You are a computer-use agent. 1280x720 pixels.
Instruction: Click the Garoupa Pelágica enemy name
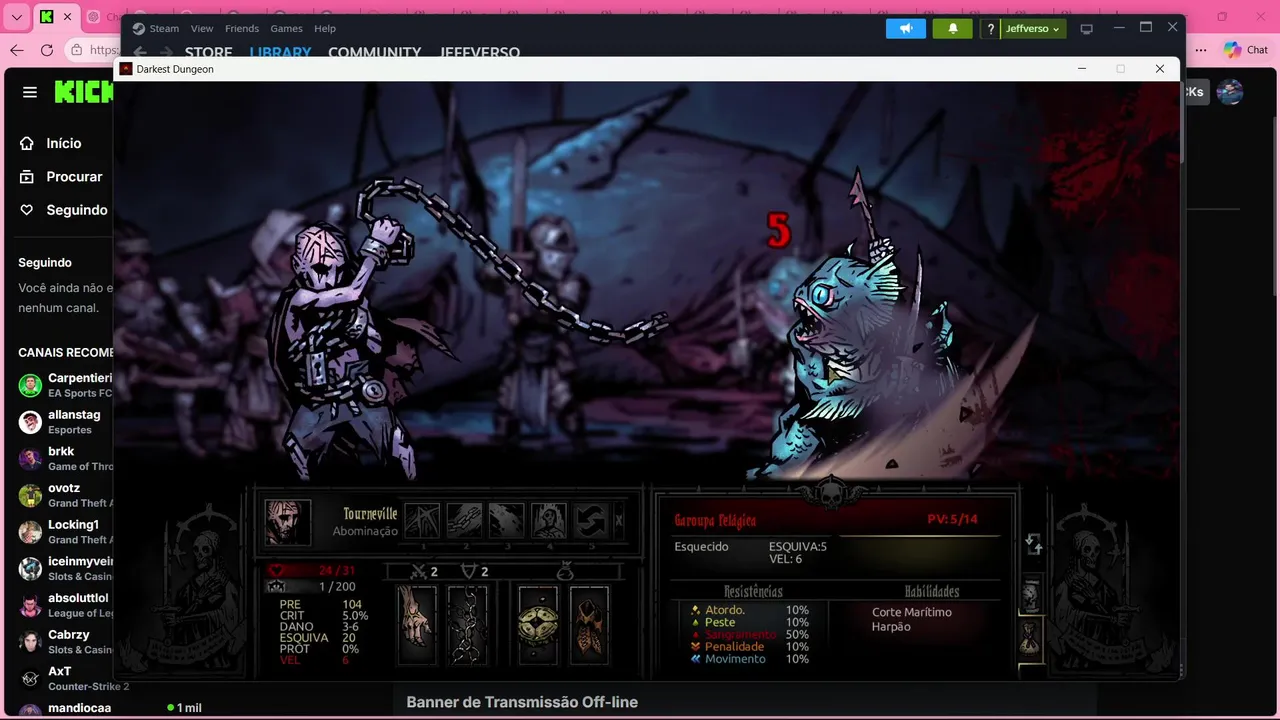tap(715, 520)
